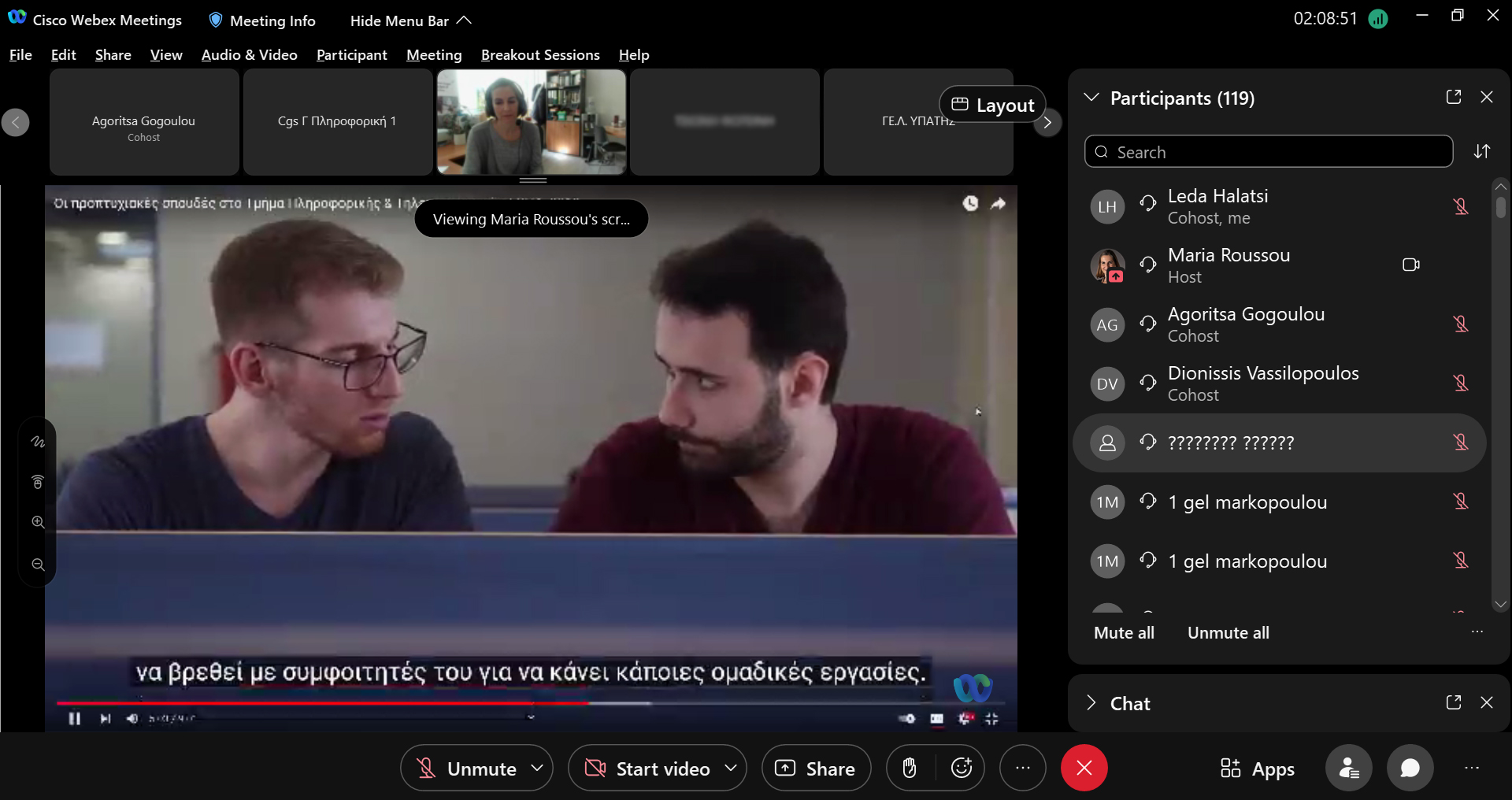This screenshot has height=800, width=1512.
Task: Close the Participants panel
Action: point(1487,97)
